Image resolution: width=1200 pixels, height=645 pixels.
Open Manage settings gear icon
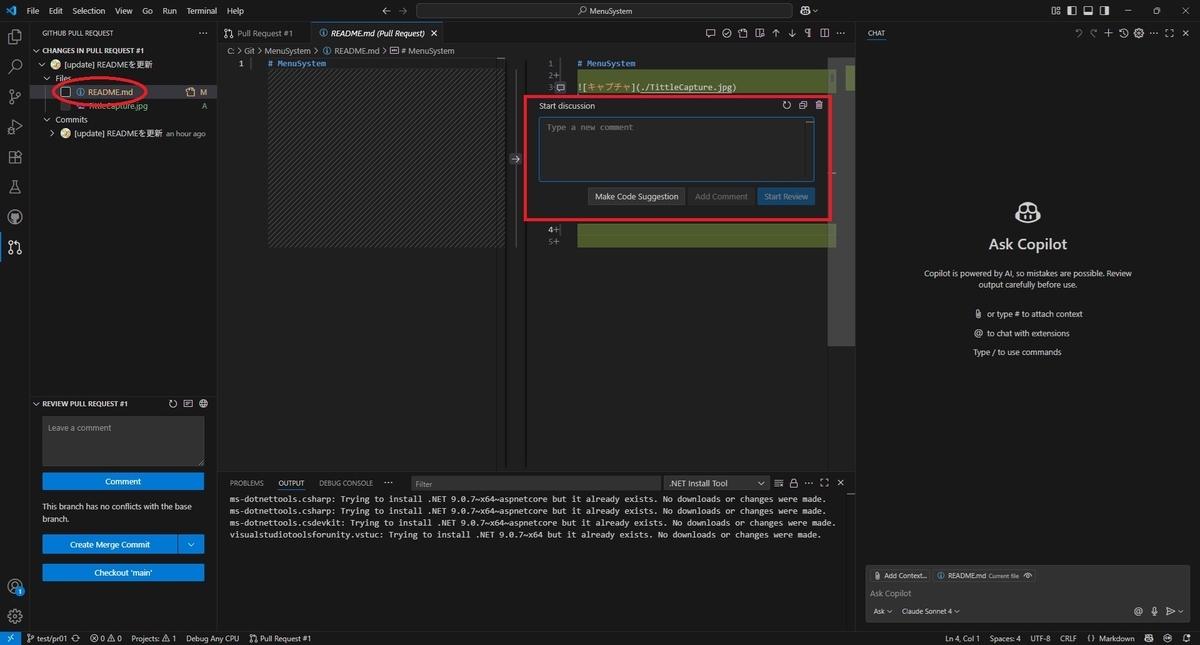[x=15, y=616]
